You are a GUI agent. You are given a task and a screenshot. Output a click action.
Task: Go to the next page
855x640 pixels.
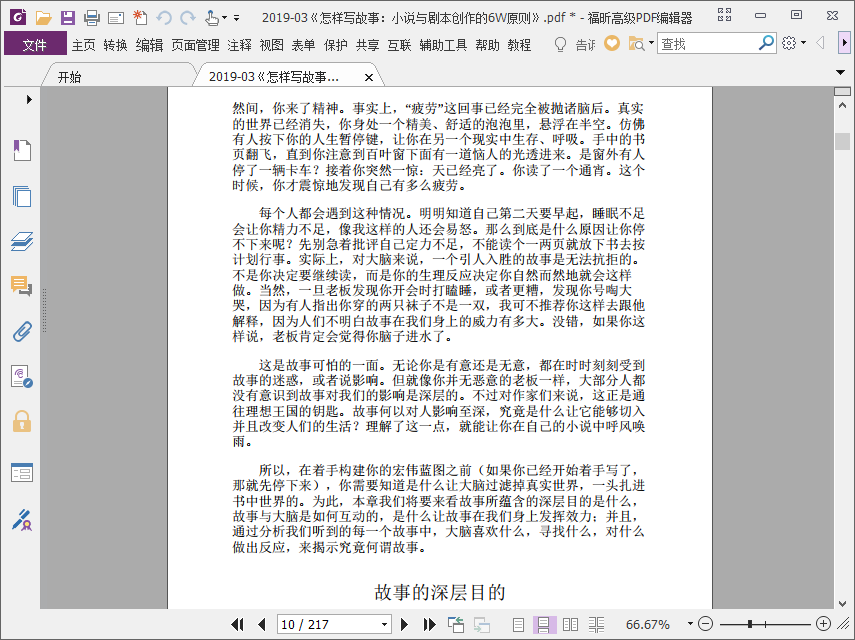point(405,624)
